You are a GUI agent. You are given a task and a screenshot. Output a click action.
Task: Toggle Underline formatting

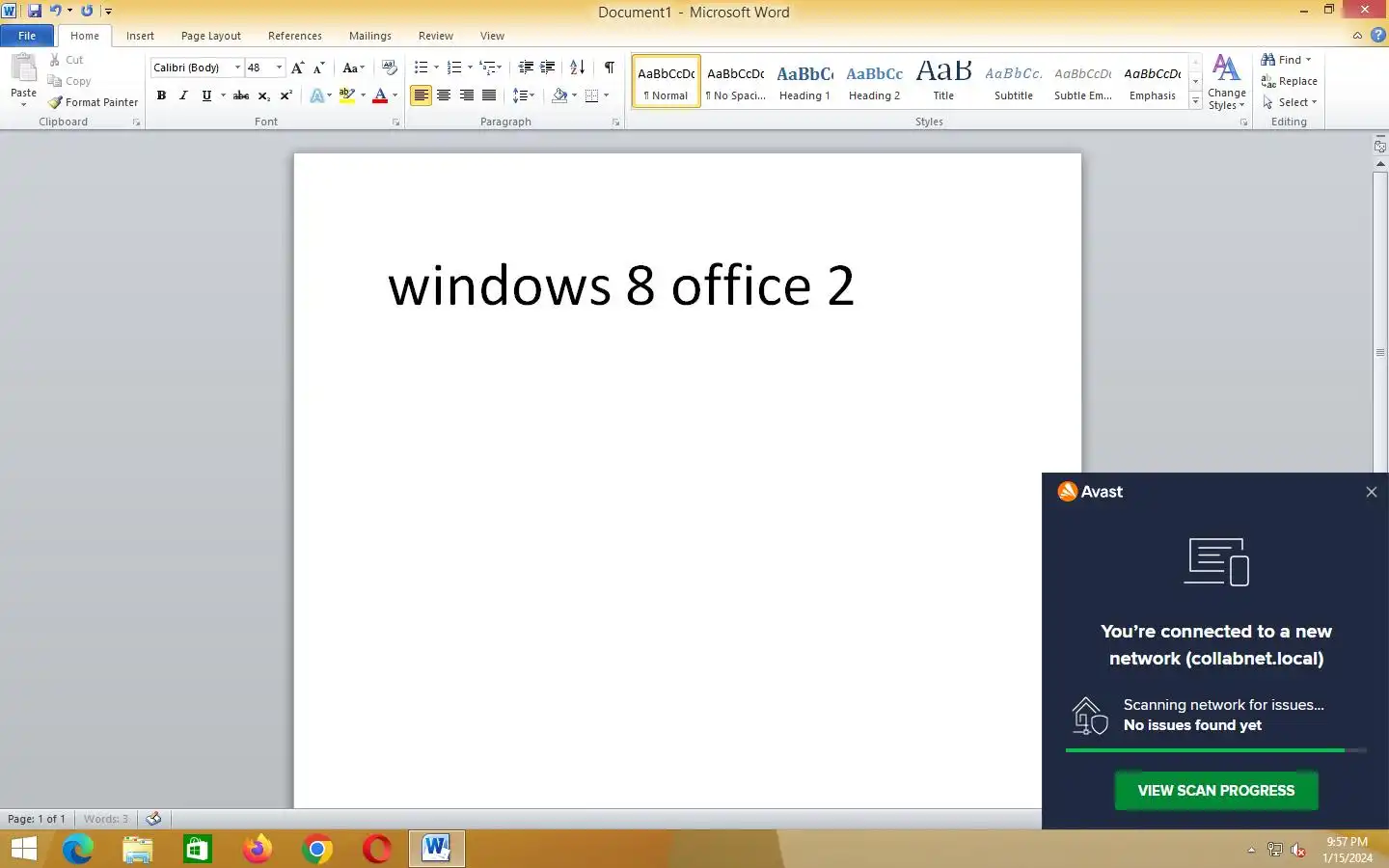205,95
